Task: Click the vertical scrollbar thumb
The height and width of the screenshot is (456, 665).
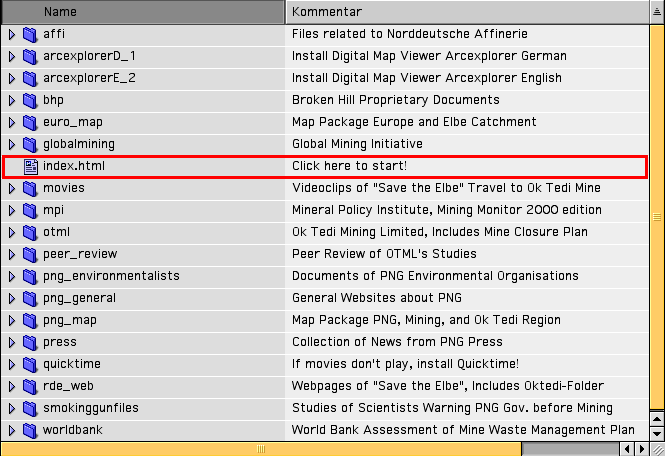Action: [x=657, y=217]
